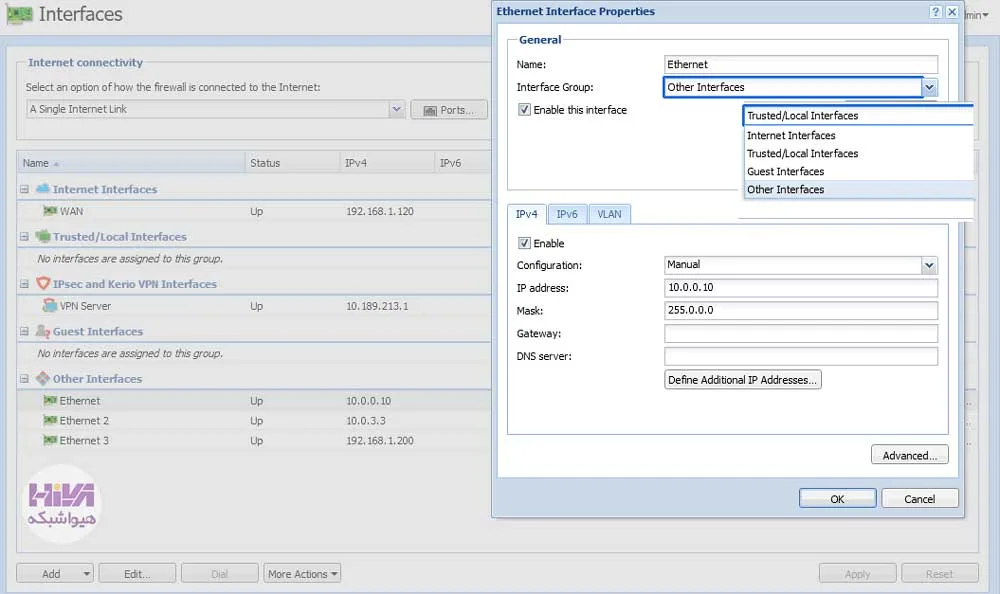This screenshot has width=1000, height=594.
Task: Click the 192.168.1.200 IPv4 cell
Action: coord(379,440)
